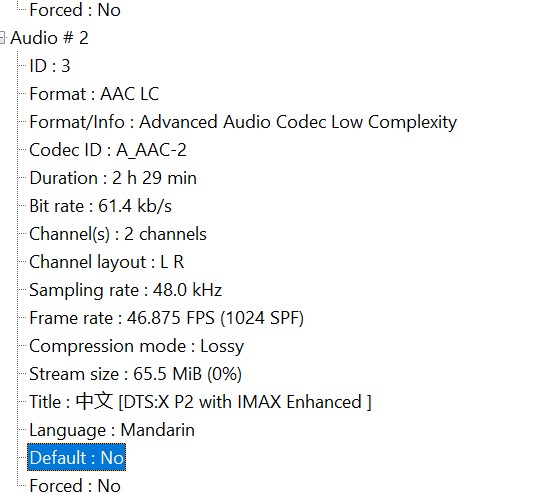Click the highlighted Default : No row

(76, 457)
